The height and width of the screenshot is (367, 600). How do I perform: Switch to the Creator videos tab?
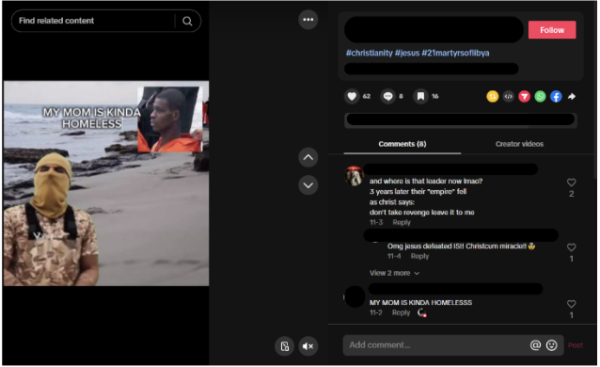click(x=519, y=144)
